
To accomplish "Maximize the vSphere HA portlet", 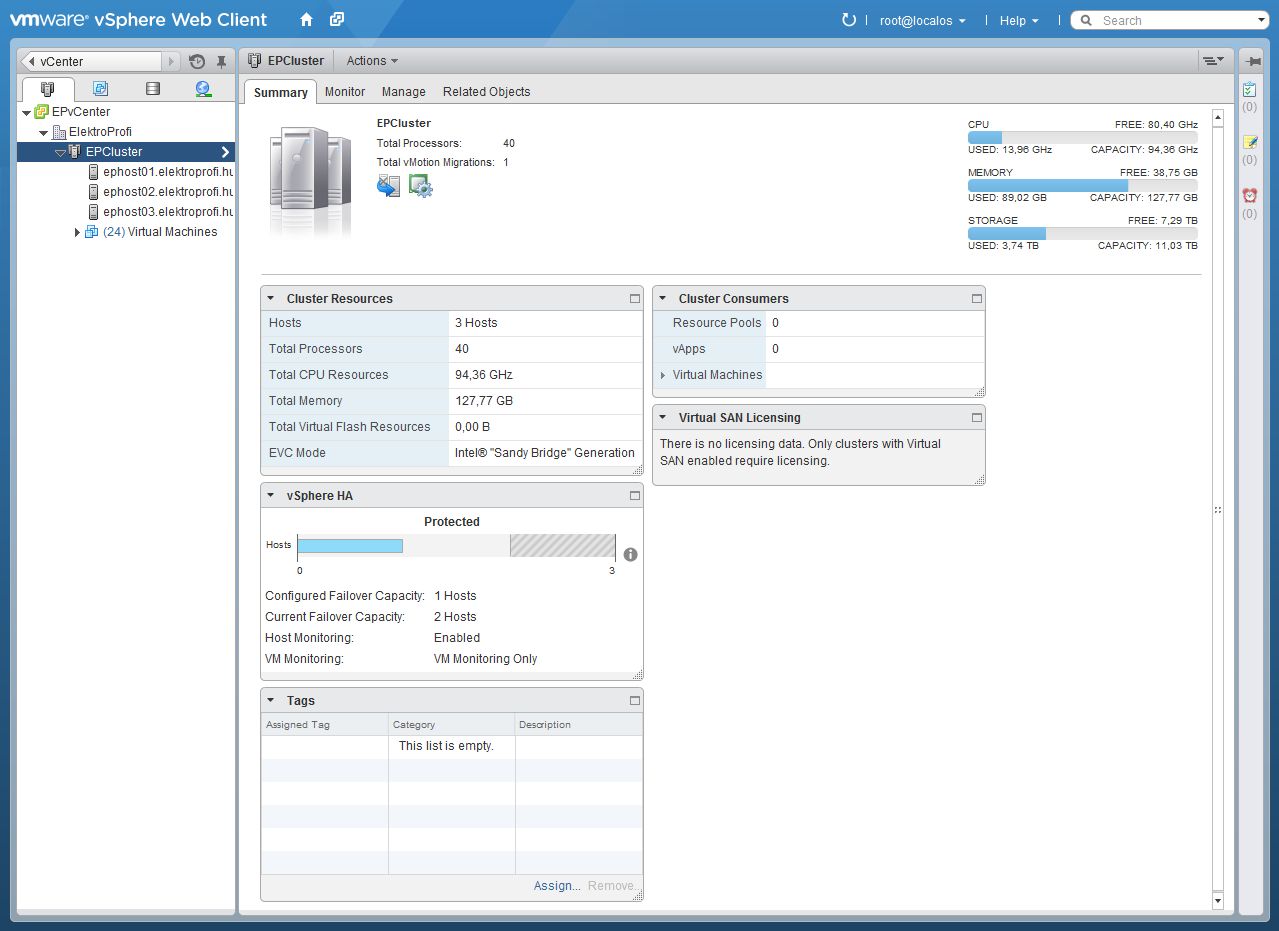I will (634, 495).
